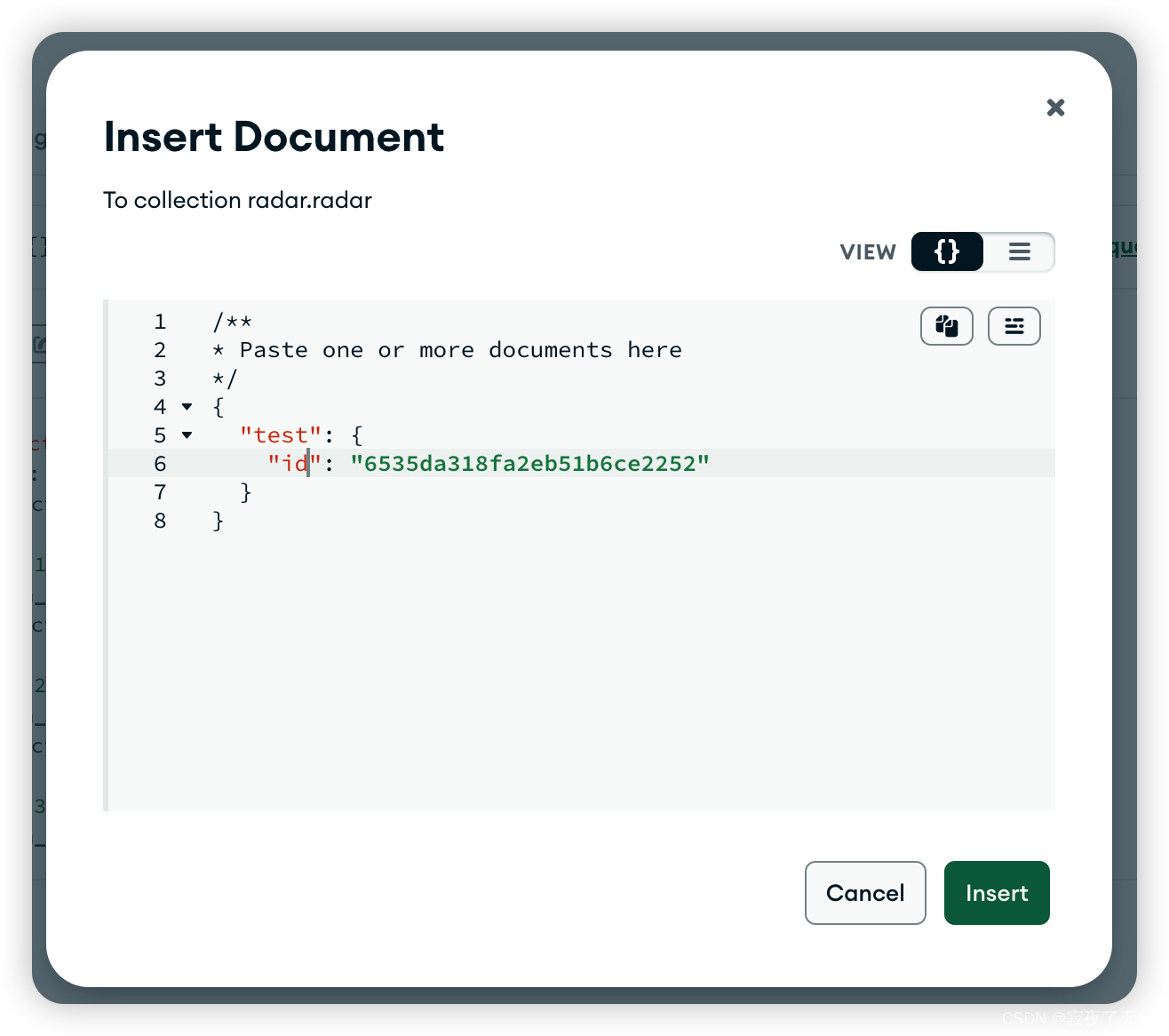Click the 'To collection radar.radar' subtitle
This screenshot has width=1169, height=1036.
tap(237, 200)
